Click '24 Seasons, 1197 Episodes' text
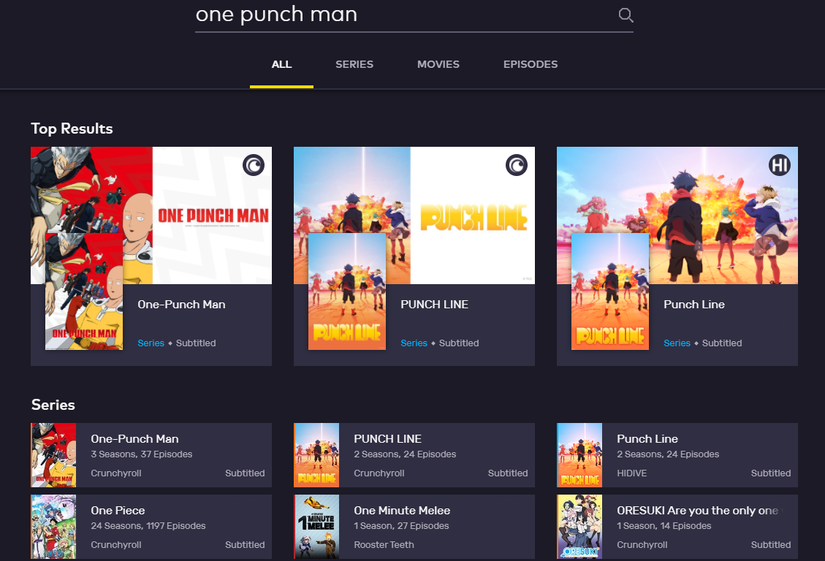The height and width of the screenshot is (561, 825). [148, 526]
